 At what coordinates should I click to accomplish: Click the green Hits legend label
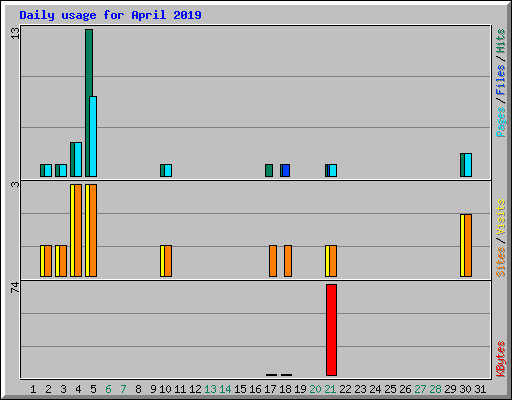501,41
